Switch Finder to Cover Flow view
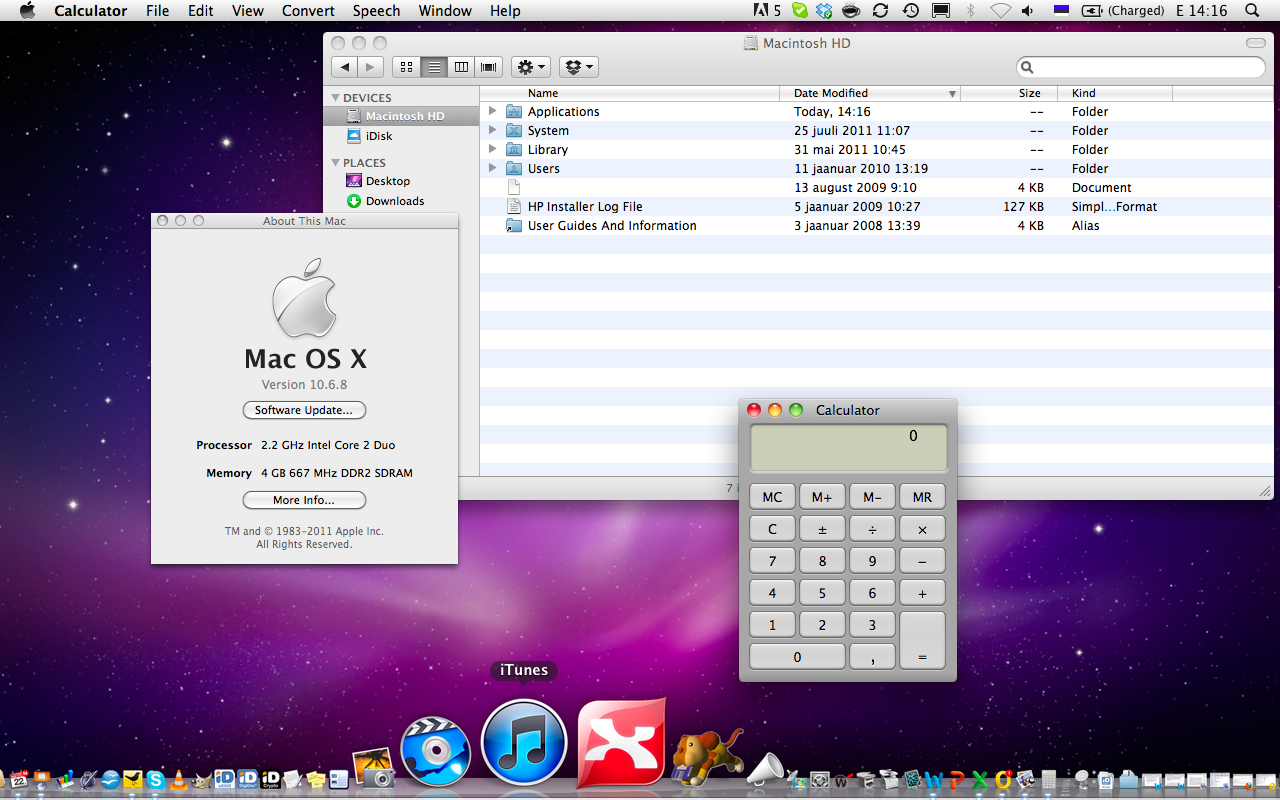 click(x=489, y=67)
